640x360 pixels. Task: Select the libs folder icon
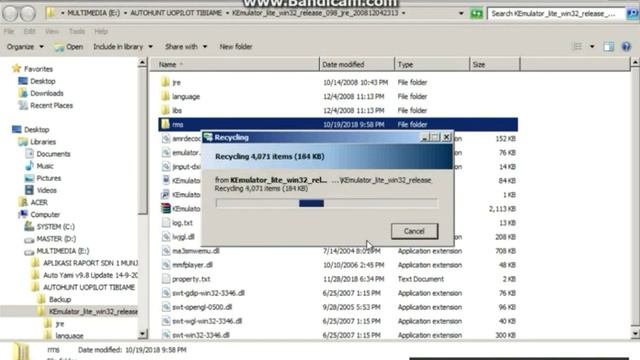[x=165, y=110]
